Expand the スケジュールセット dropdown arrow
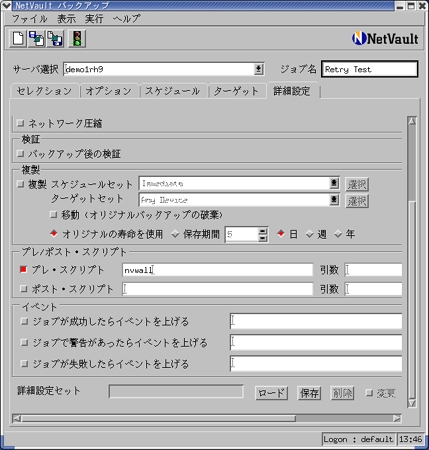This screenshot has width=429, height=450. (x=334, y=183)
